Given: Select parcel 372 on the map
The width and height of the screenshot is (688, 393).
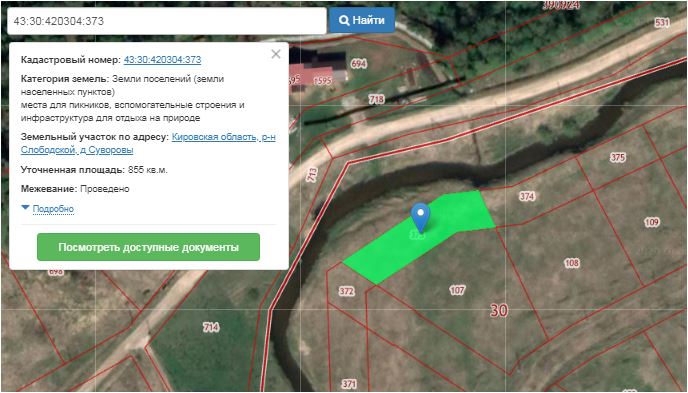Looking at the screenshot, I should click(x=347, y=291).
